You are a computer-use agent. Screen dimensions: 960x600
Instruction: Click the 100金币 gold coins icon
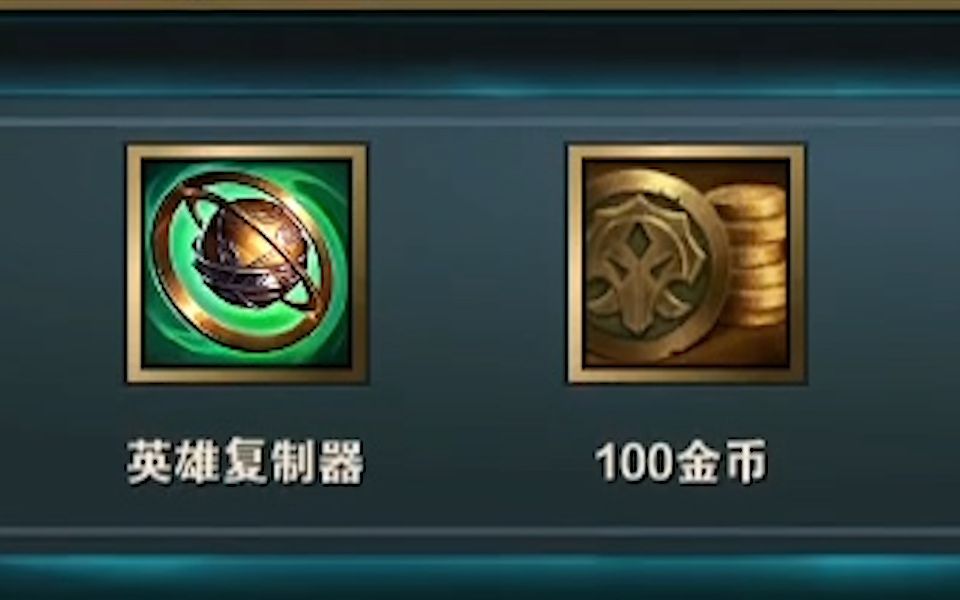(686, 264)
